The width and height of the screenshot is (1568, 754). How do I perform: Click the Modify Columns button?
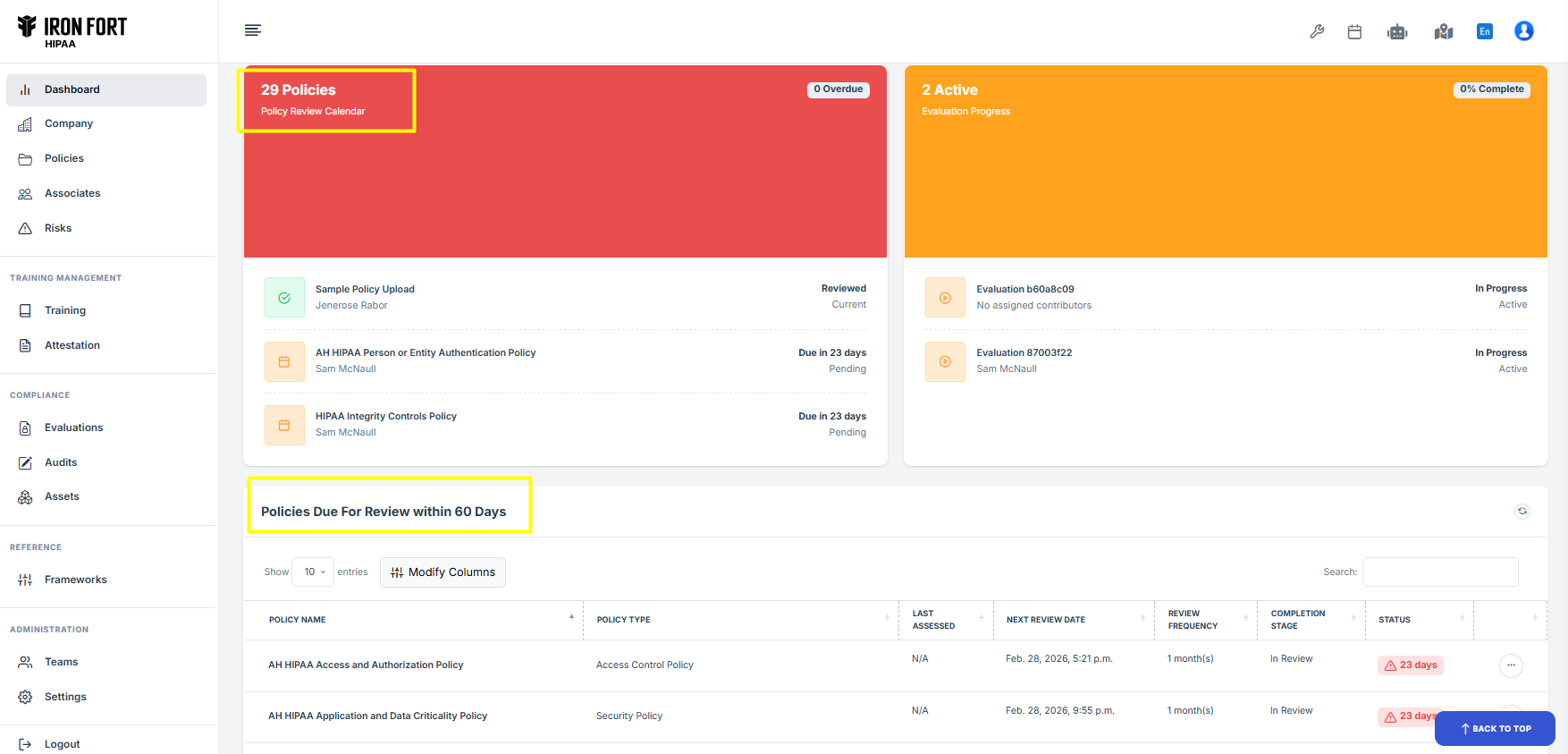point(443,572)
